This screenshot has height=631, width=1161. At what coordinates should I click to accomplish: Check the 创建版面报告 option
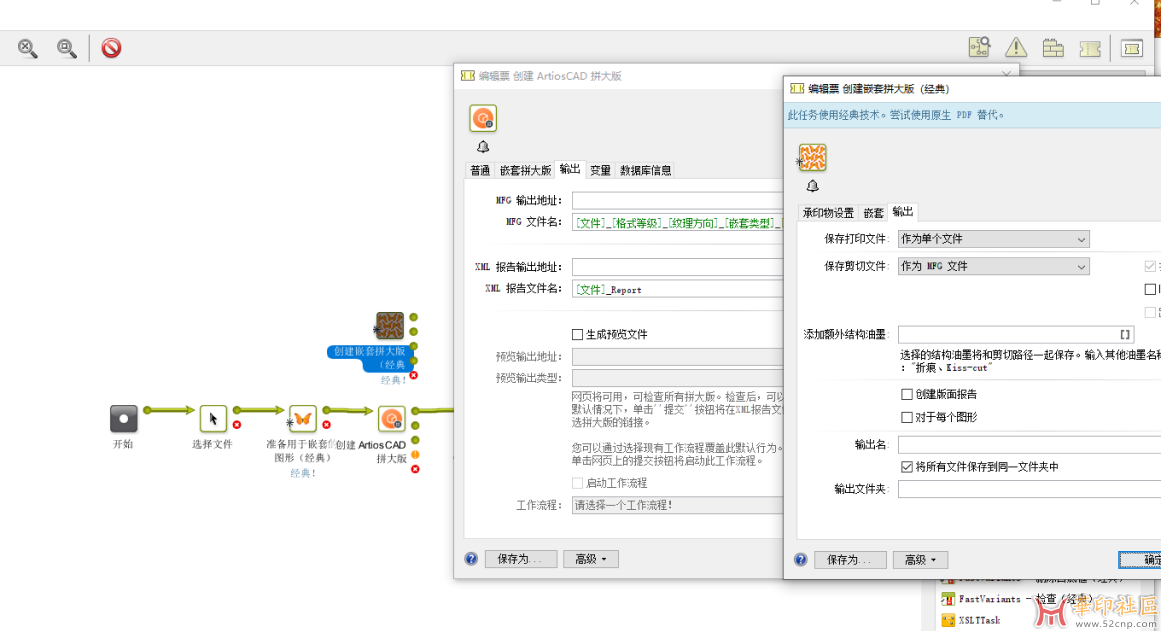(x=907, y=395)
